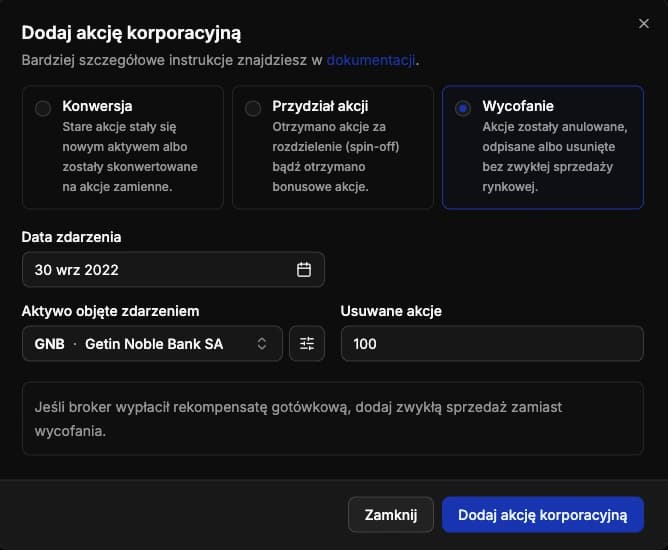This screenshot has height=550, width=668.
Task: Click the Usuwane akcje label
Action: tap(391, 311)
